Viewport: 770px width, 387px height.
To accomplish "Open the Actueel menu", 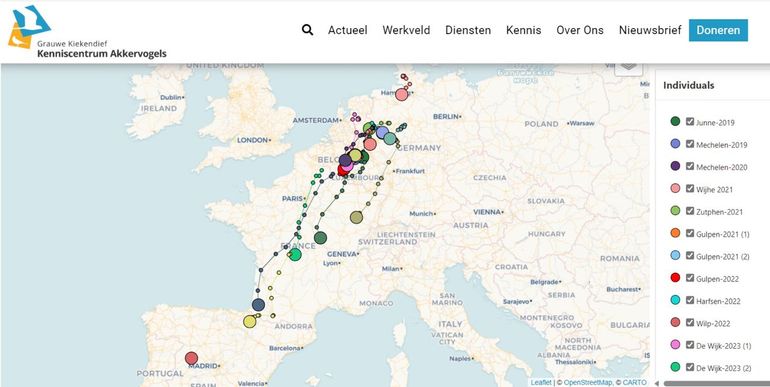I will click(x=348, y=30).
